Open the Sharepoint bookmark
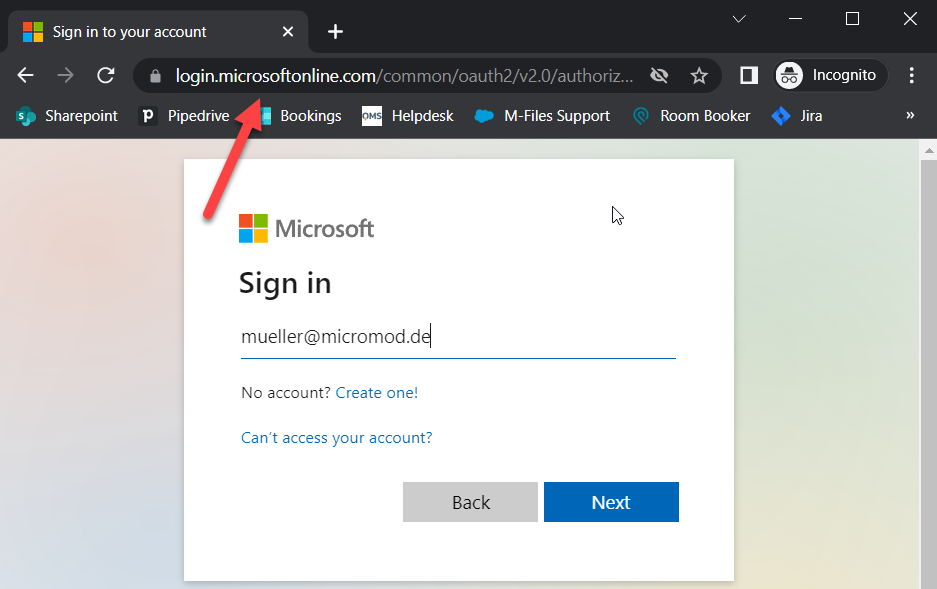 [67, 116]
